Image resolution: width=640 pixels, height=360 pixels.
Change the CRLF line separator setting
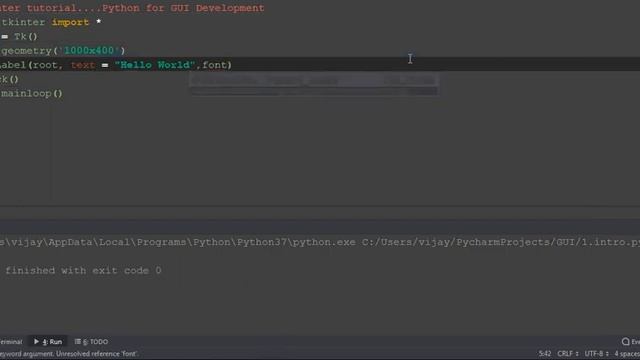[x=568, y=353]
